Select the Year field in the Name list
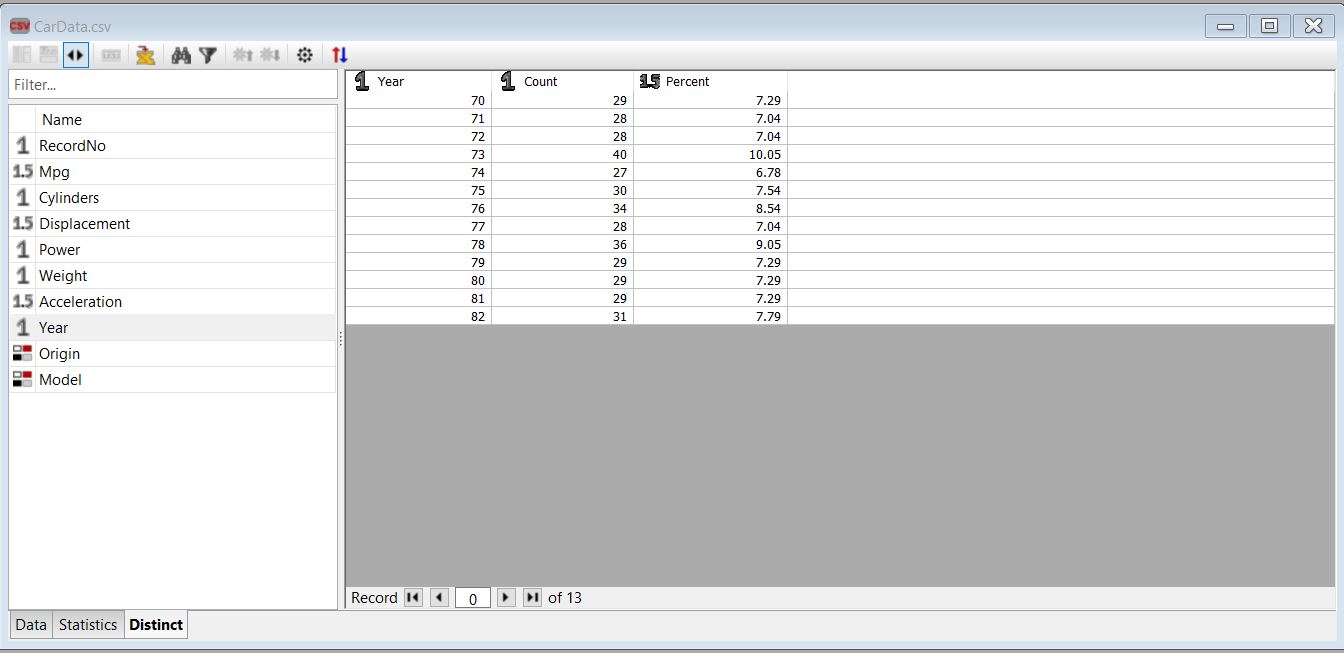The height and width of the screenshot is (653, 1344). click(x=53, y=327)
